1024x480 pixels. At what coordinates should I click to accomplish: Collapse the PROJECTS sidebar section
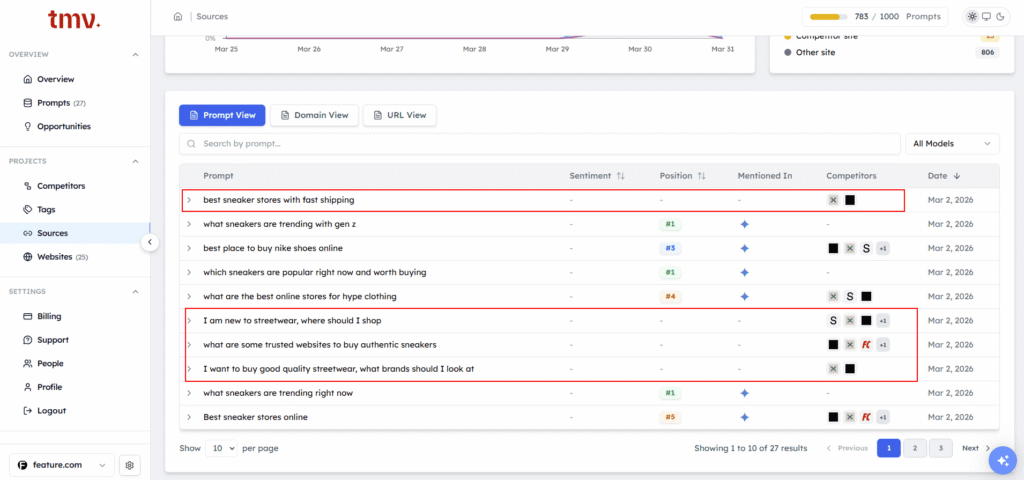pyautogui.click(x=135, y=161)
